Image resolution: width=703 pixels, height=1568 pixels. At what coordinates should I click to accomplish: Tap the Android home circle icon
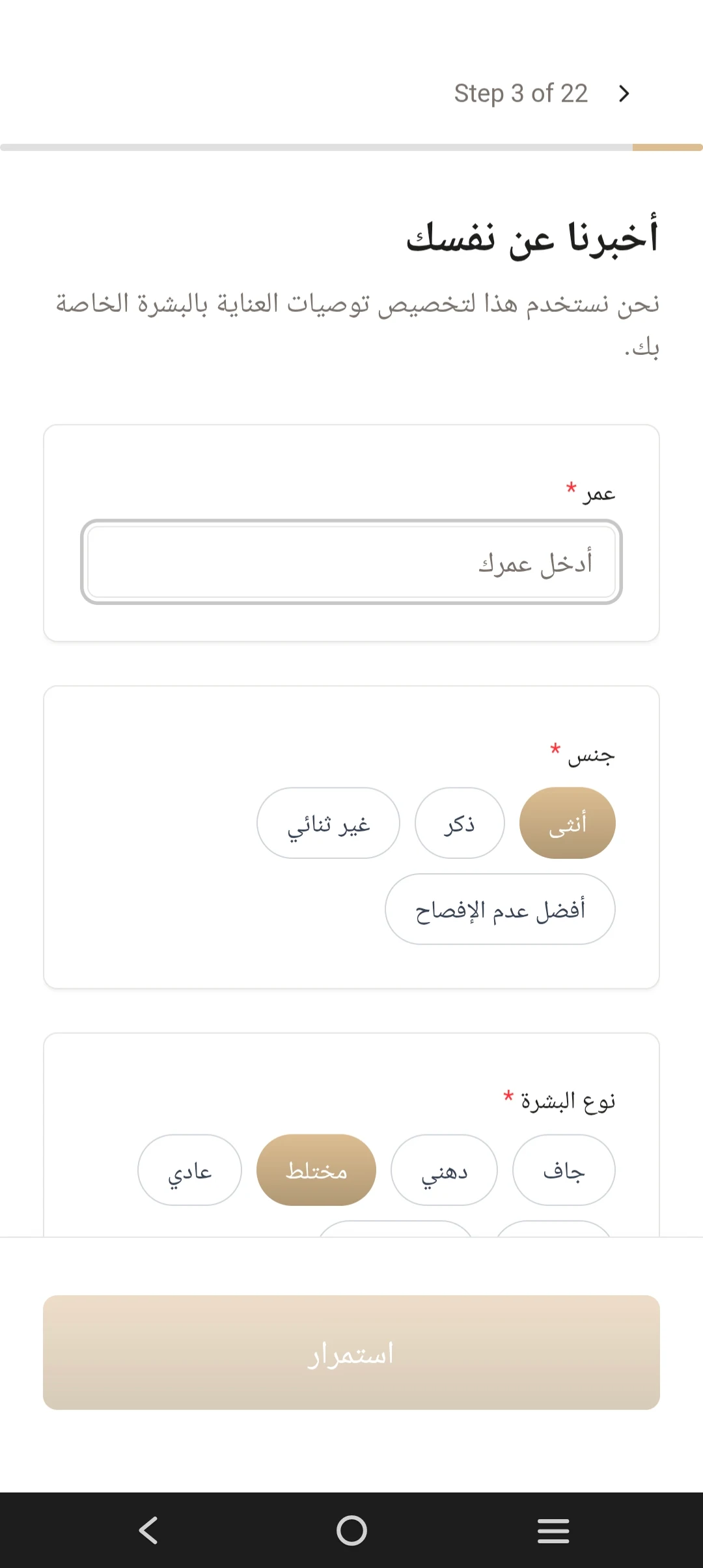point(351,1530)
